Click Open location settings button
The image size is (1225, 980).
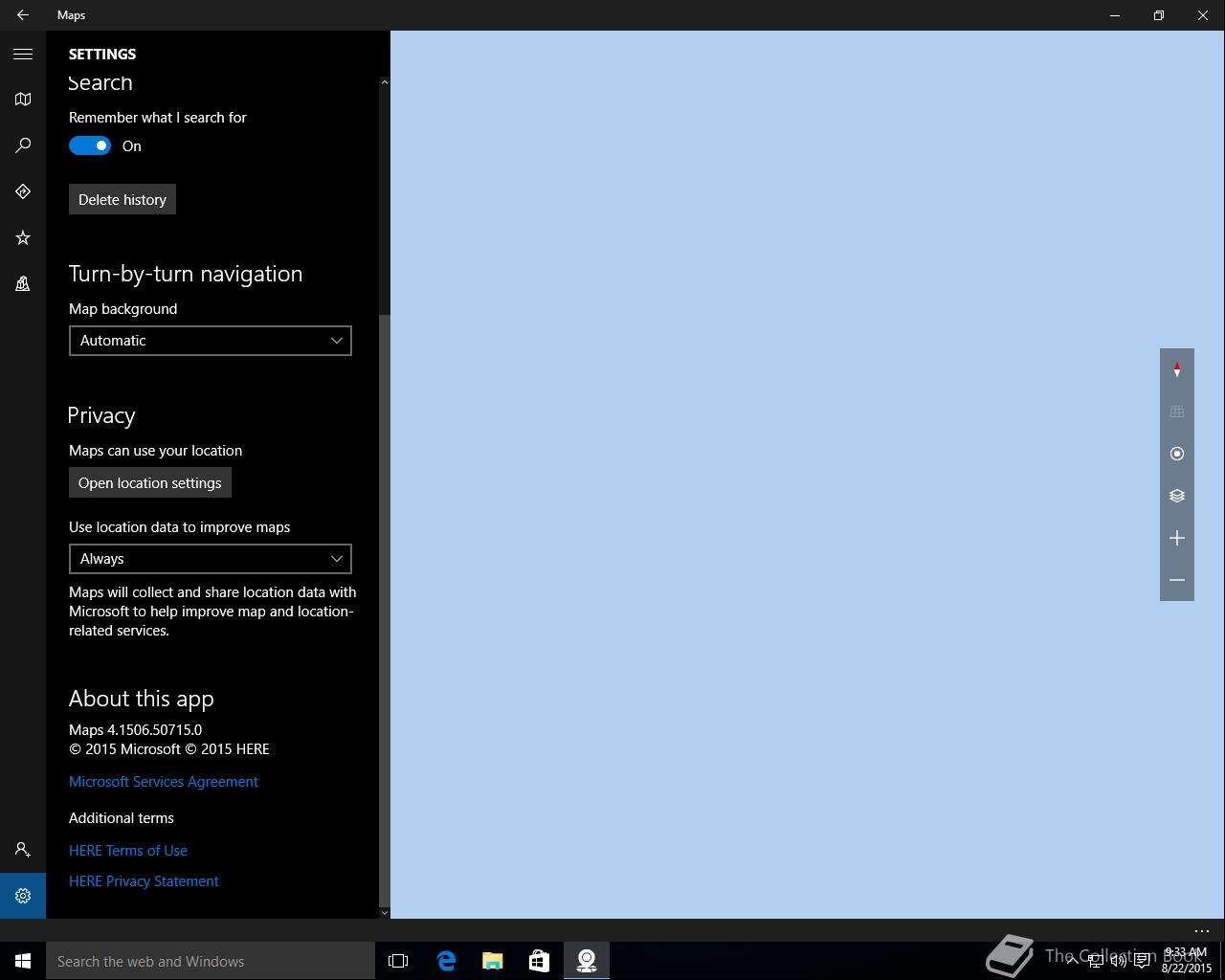point(150,482)
